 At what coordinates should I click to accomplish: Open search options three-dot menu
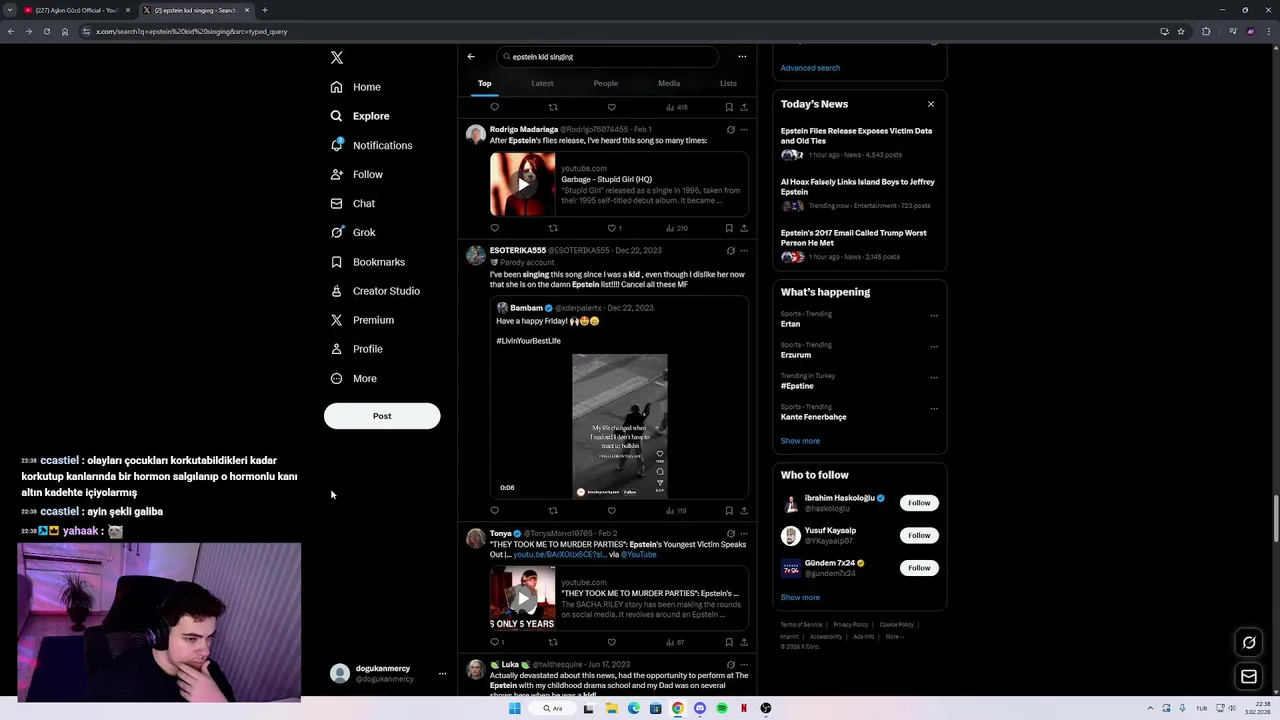742,57
